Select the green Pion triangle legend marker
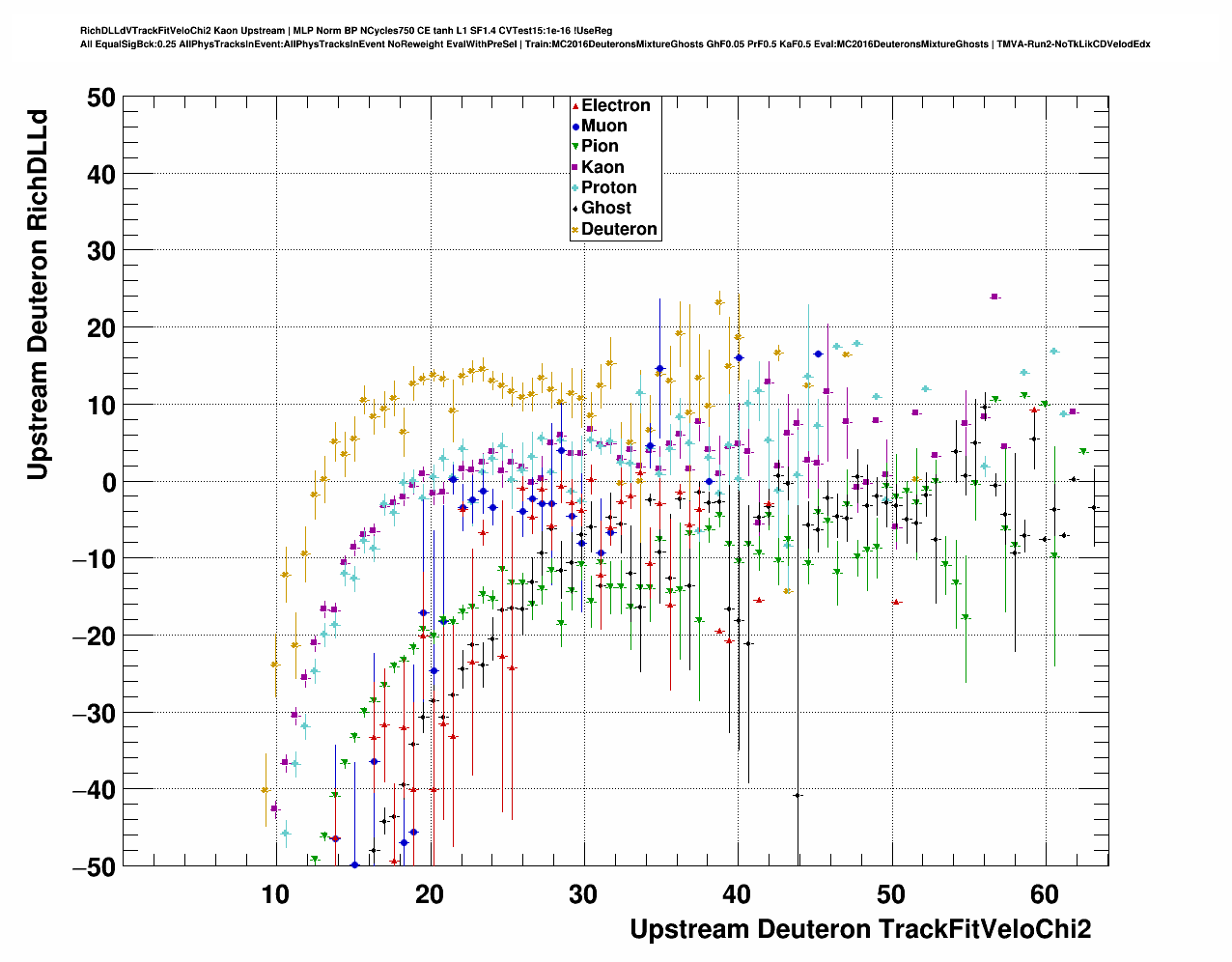This screenshot has height=962, width=1232. (x=576, y=147)
